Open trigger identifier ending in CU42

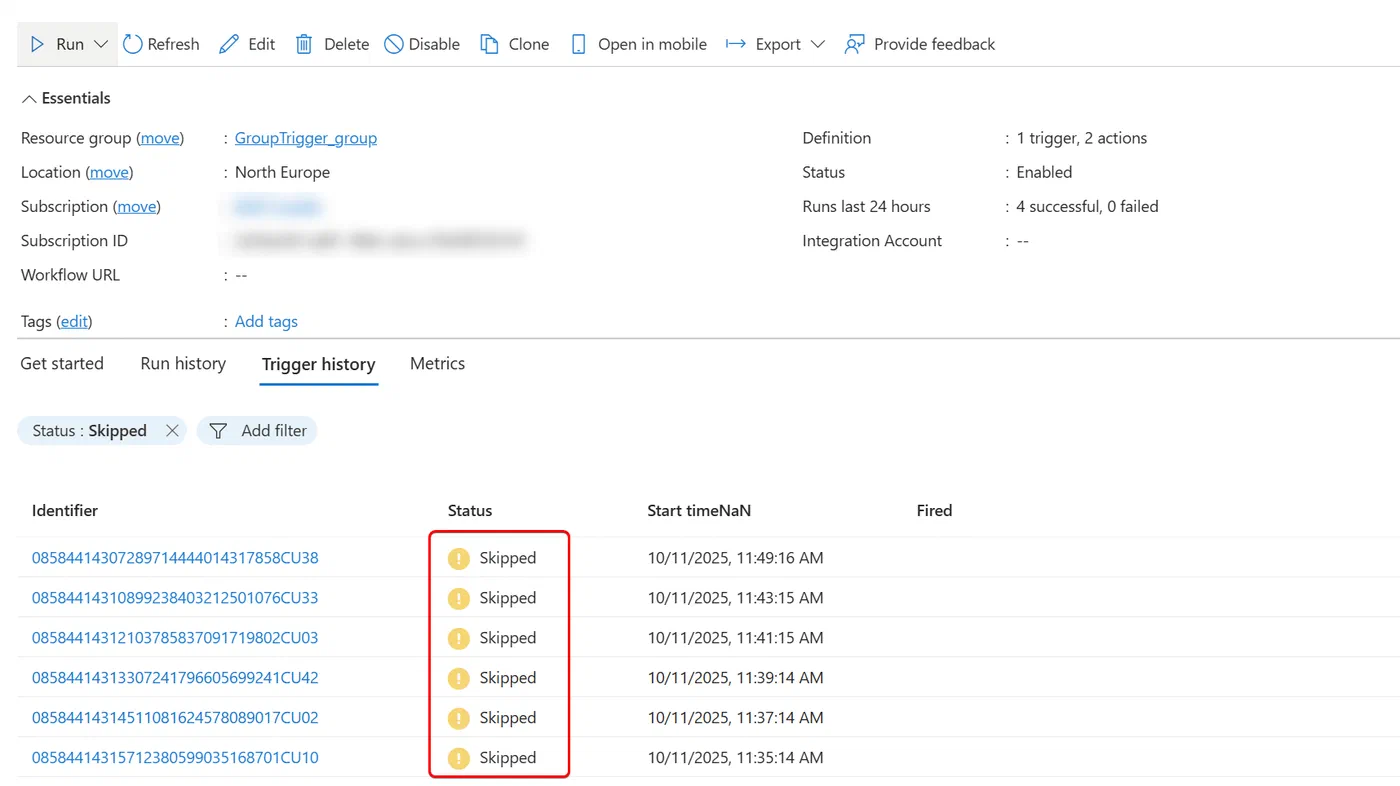click(x=175, y=678)
